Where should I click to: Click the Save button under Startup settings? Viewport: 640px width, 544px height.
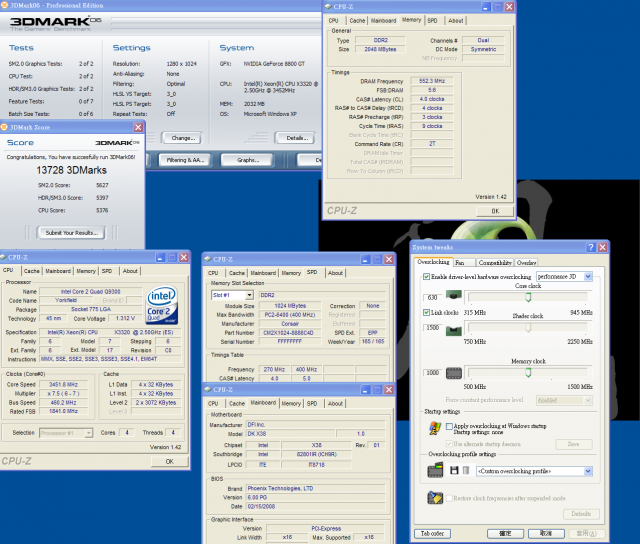click(x=573, y=444)
